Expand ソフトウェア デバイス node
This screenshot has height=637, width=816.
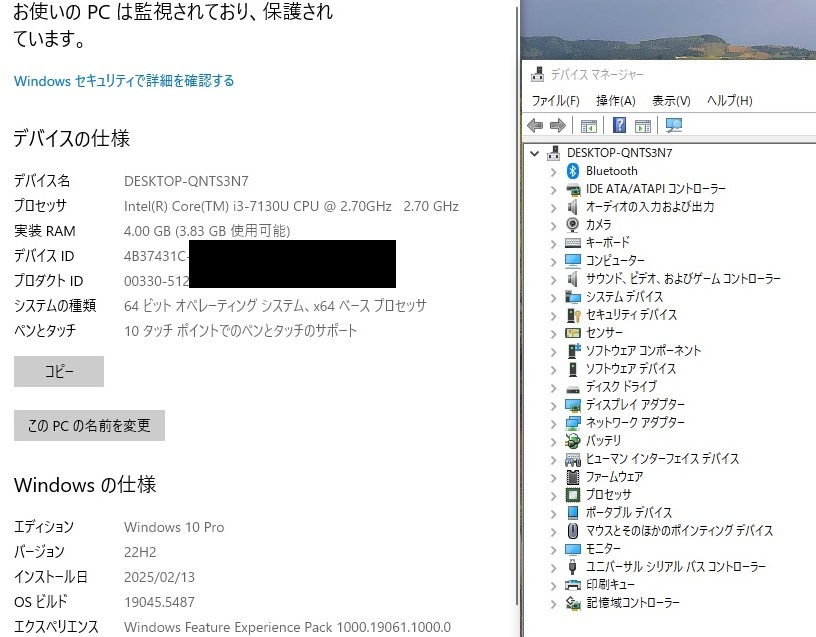(x=553, y=370)
